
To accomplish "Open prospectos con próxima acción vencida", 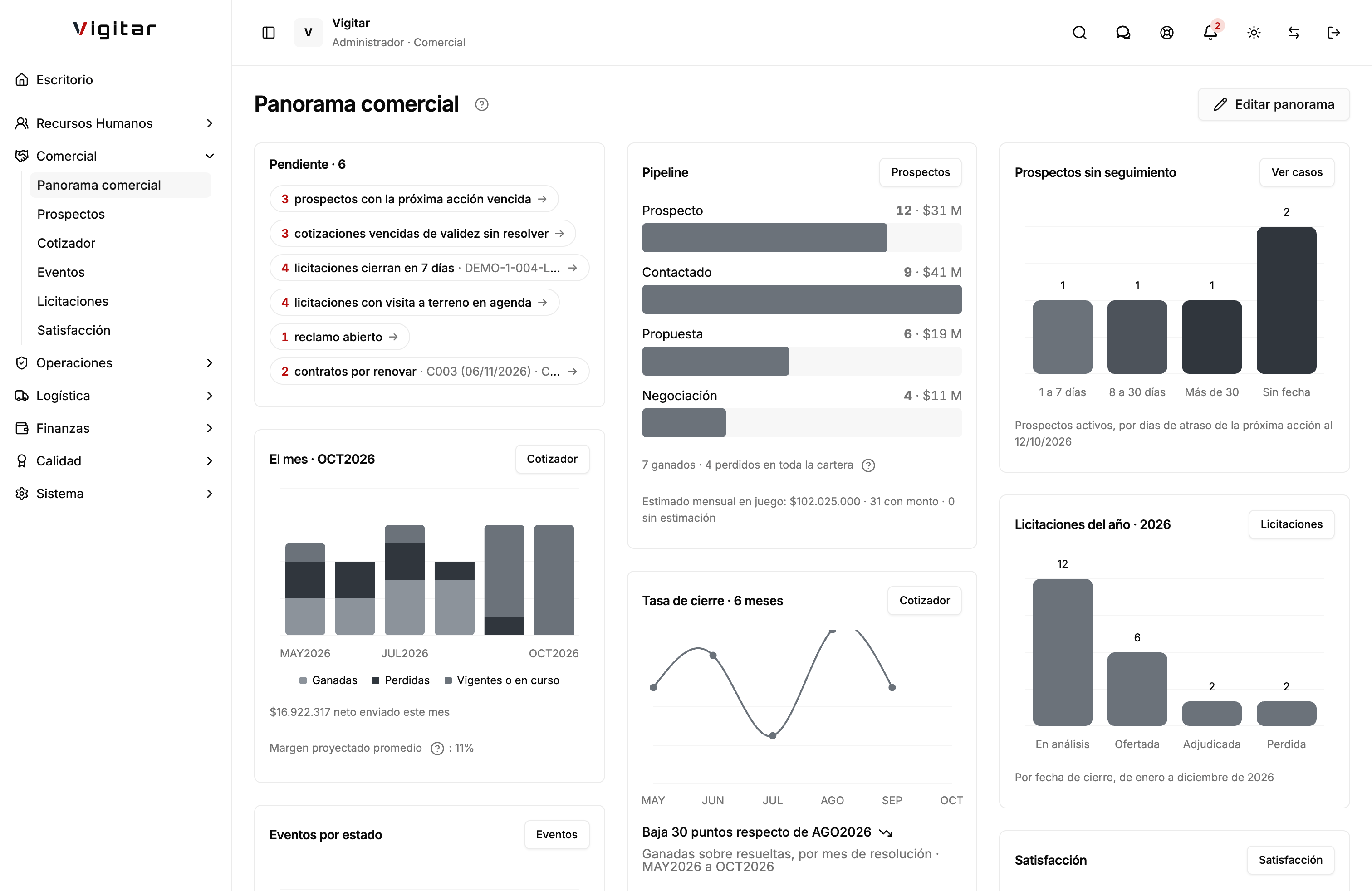I will point(414,199).
